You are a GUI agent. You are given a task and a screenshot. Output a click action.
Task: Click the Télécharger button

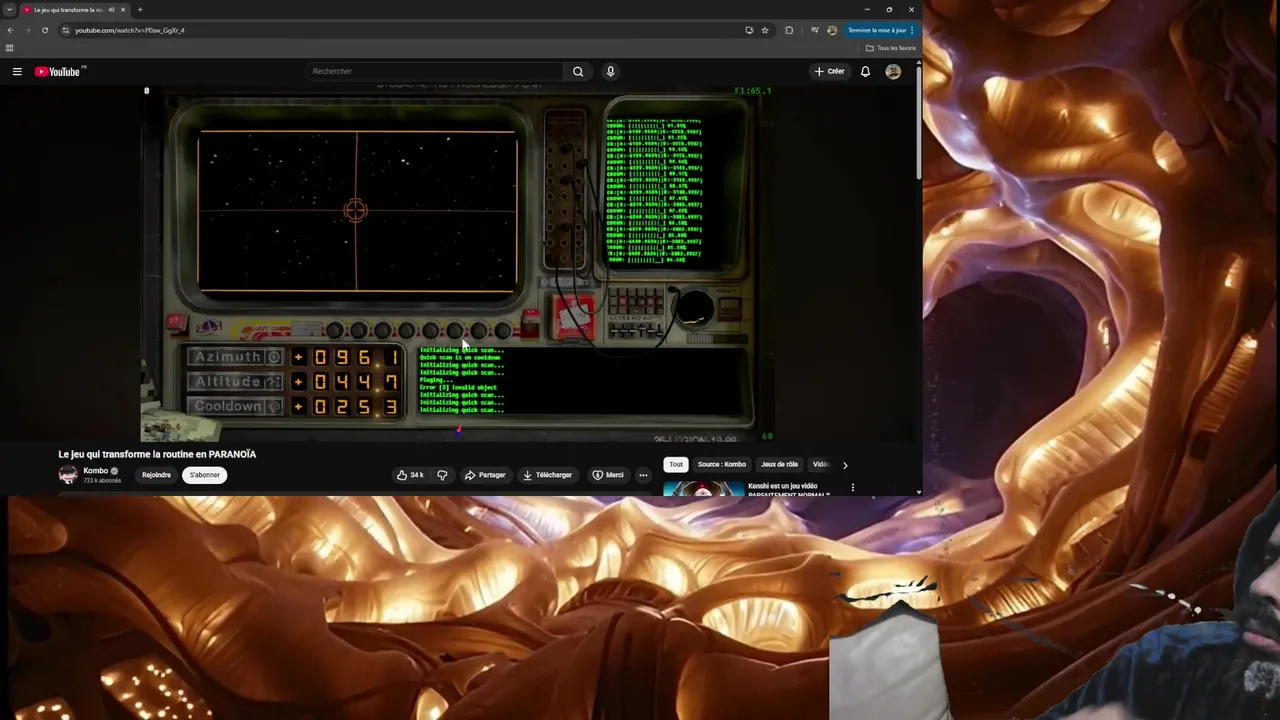pos(547,475)
